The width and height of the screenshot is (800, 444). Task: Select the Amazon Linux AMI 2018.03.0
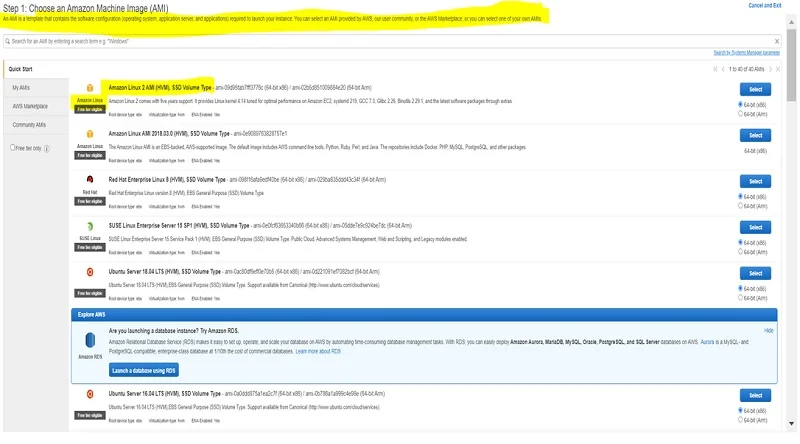click(755, 135)
